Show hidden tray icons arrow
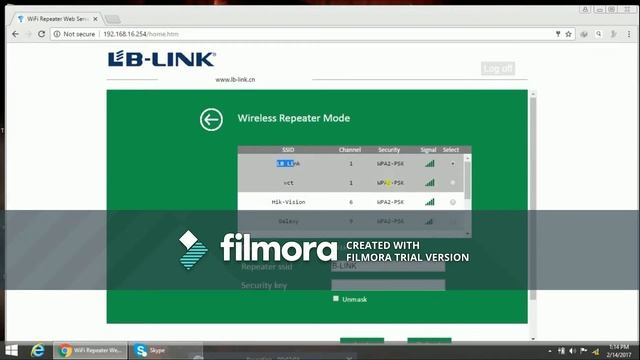Screen dimensions: 640x360 (550, 351)
